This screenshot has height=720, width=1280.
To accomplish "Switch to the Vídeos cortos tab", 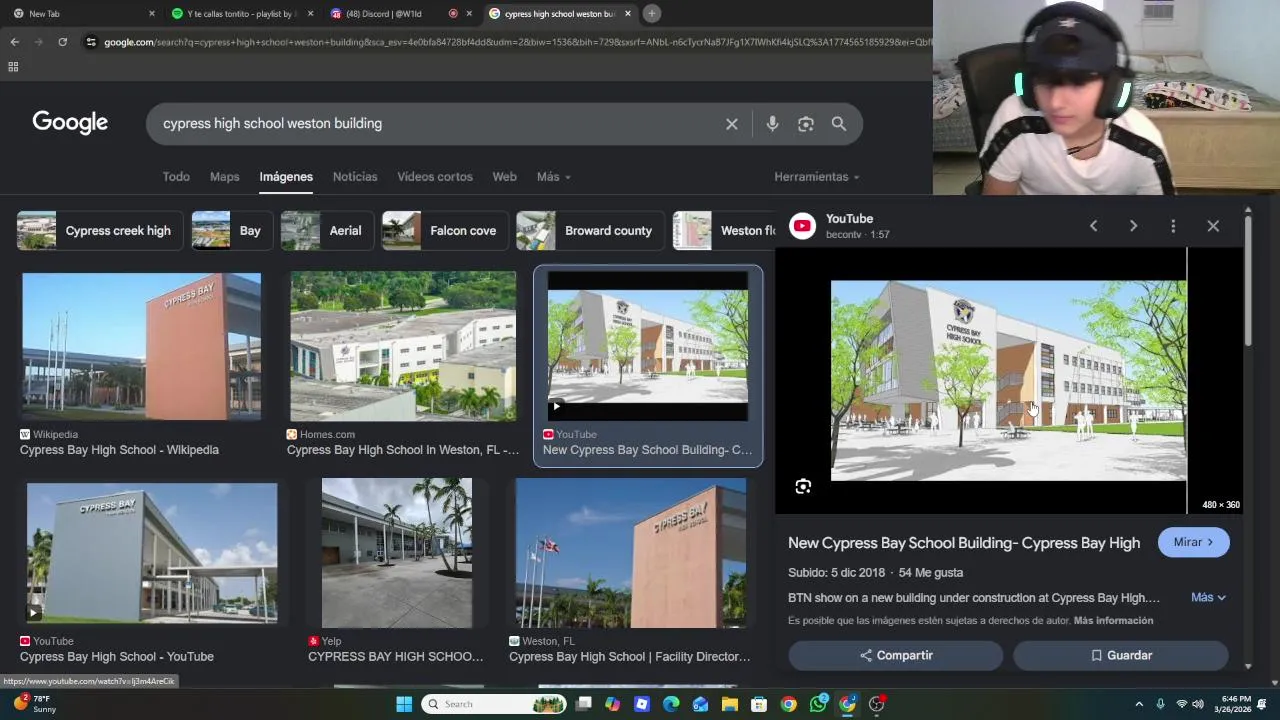I will coord(435,177).
